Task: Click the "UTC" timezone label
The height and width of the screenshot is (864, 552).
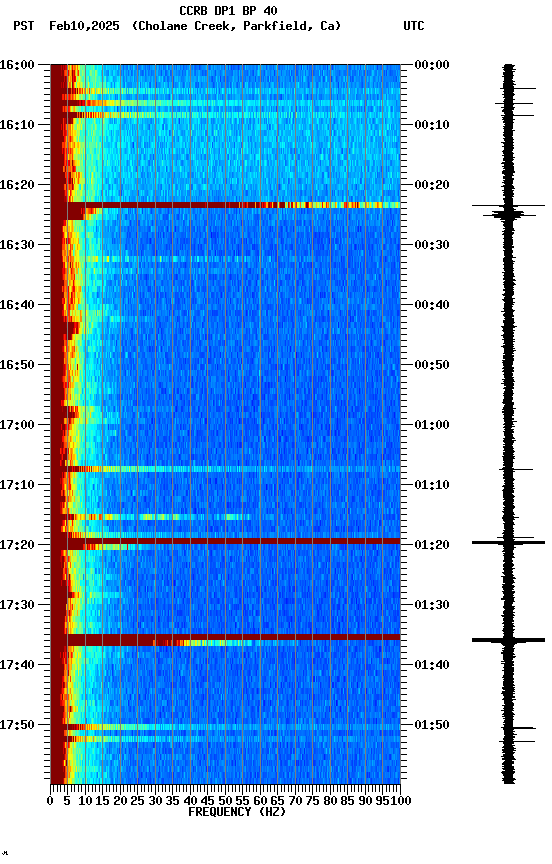Action: tap(414, 26)
